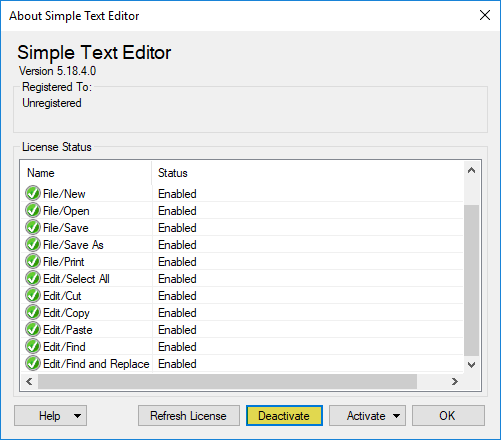Image resolution: width=501 pixels, height=440 pixels.
Task: Click the highlighted Deactivate button
Action: [x=284, y=416]
